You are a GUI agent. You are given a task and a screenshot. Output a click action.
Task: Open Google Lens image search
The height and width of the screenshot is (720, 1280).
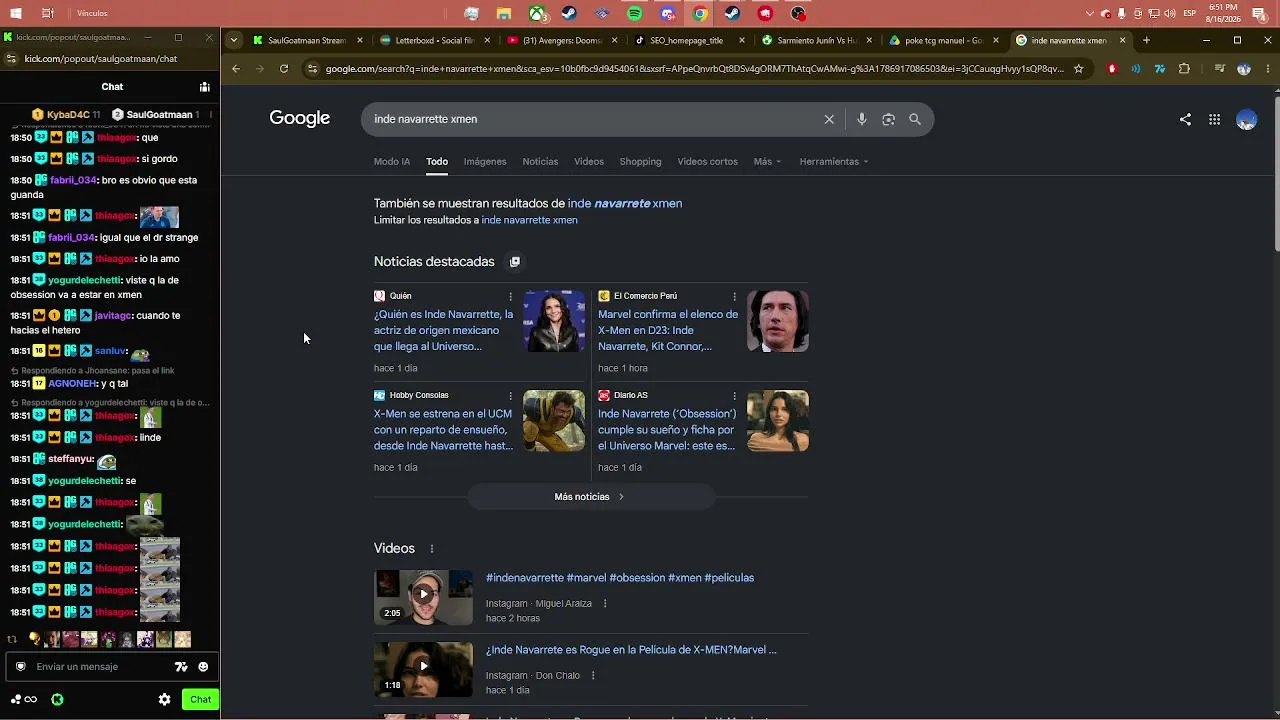coord(888,119)
